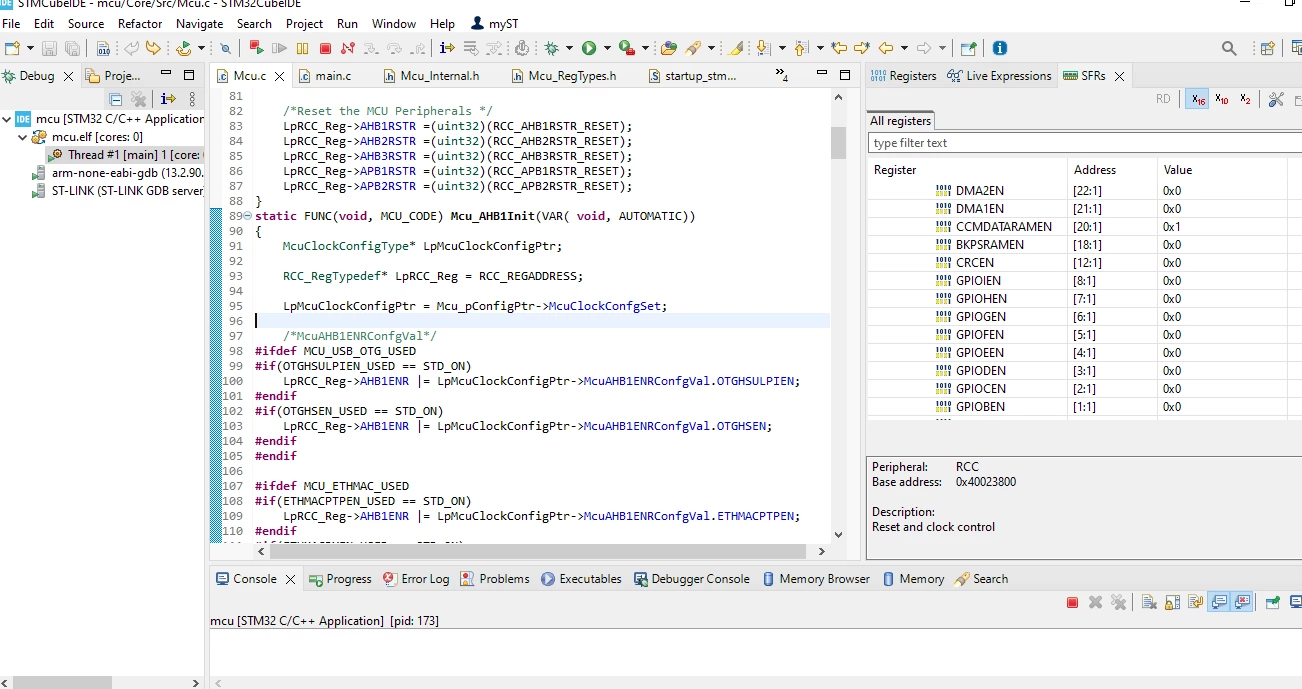This screenshot has height=689, width=1302.
Task: Click the Suspend (pause) debug icon
Action: click(302, 48)
